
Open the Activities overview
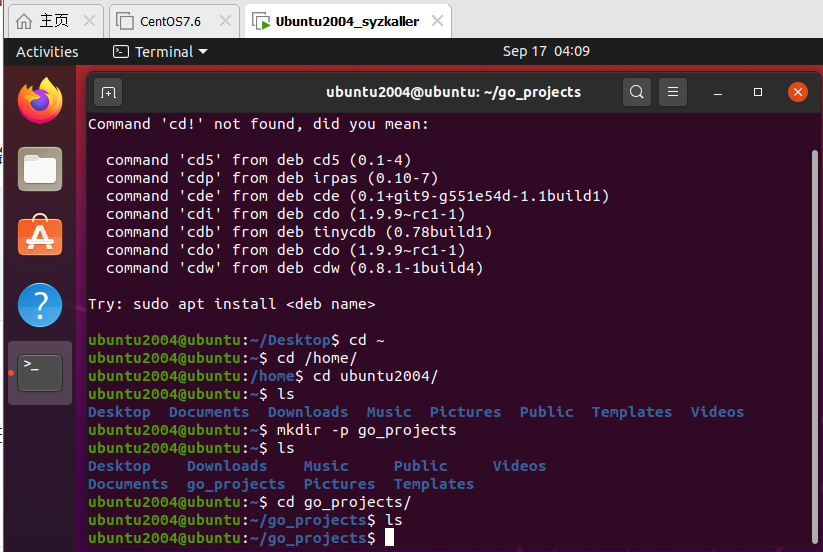pyautogui.click(x=47, y=51)
